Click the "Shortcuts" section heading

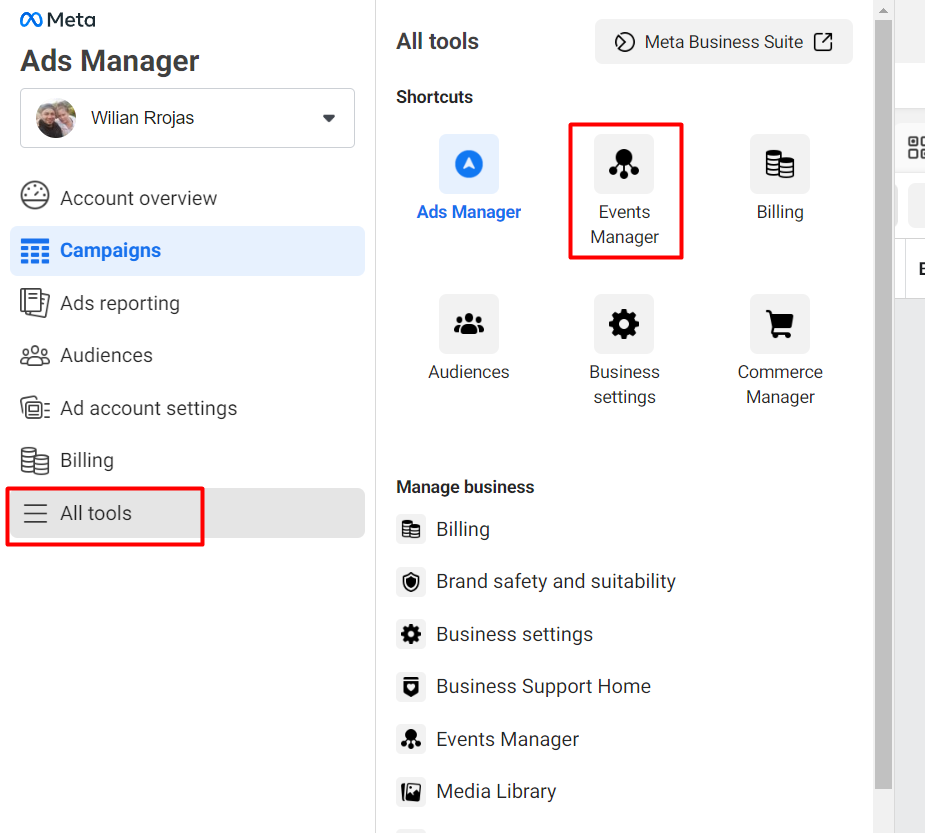(434, 97)
